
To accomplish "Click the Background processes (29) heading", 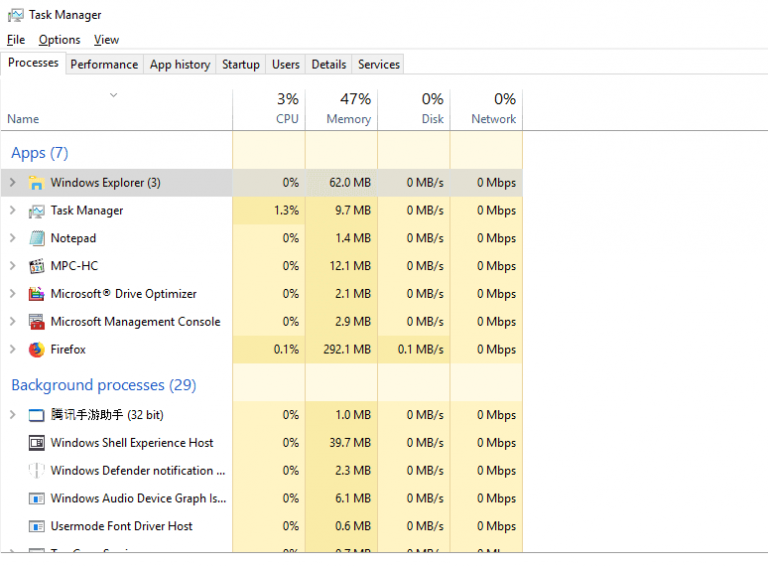I will (104, 385).
